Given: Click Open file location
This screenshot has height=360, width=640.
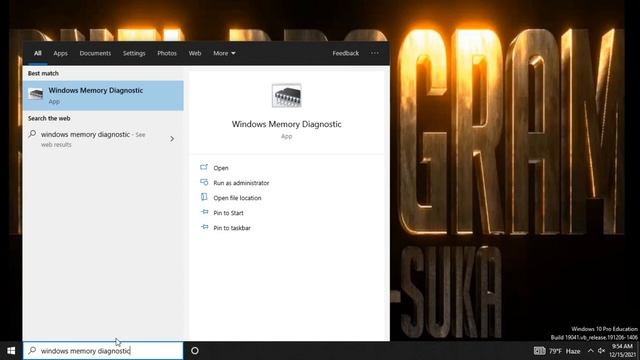Looking at the screenshot, I should tap(237, 198).
